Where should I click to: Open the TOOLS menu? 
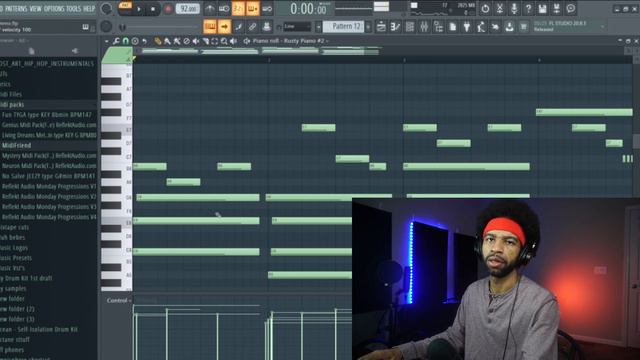74,9
